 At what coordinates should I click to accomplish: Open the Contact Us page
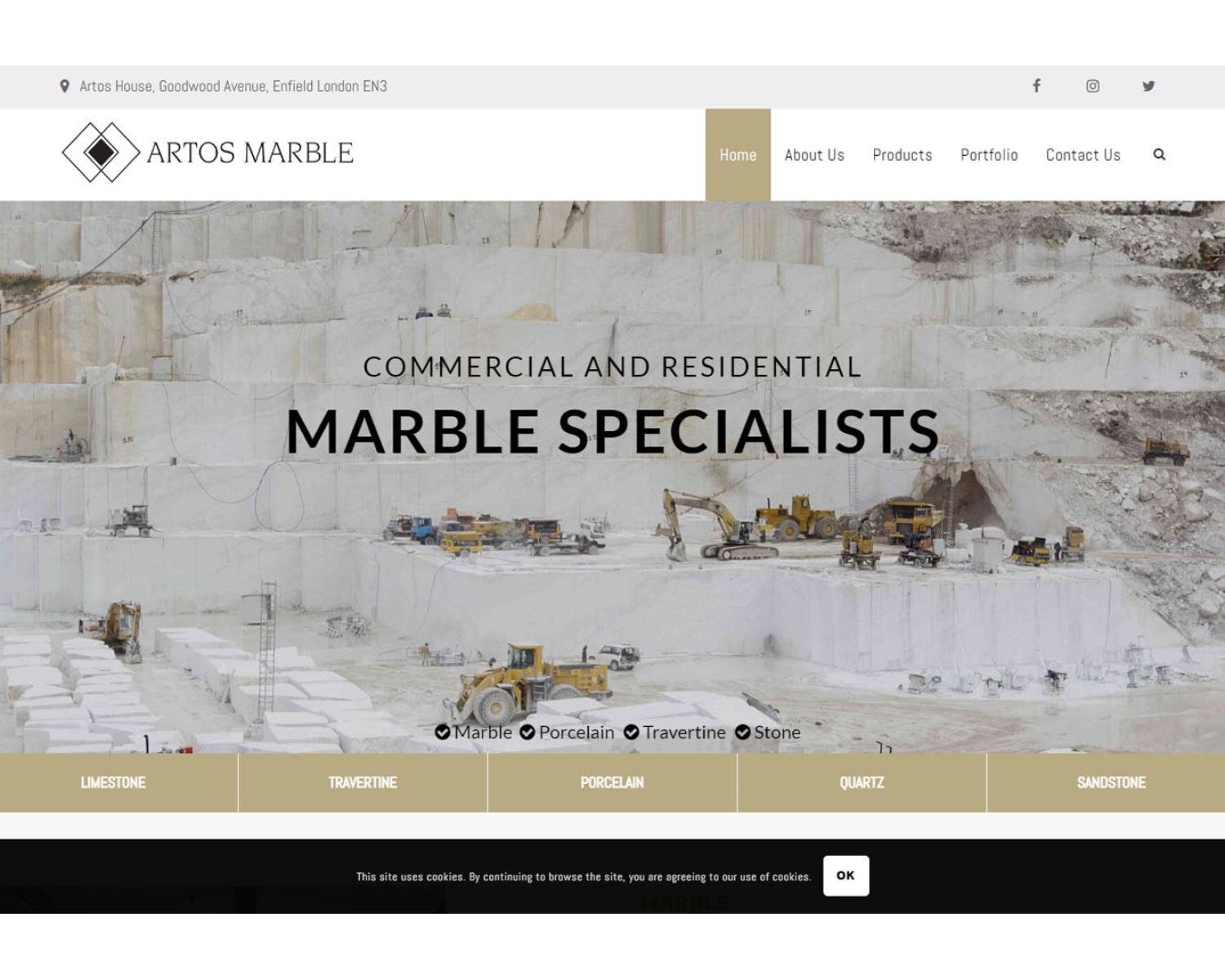point(1083,155)
